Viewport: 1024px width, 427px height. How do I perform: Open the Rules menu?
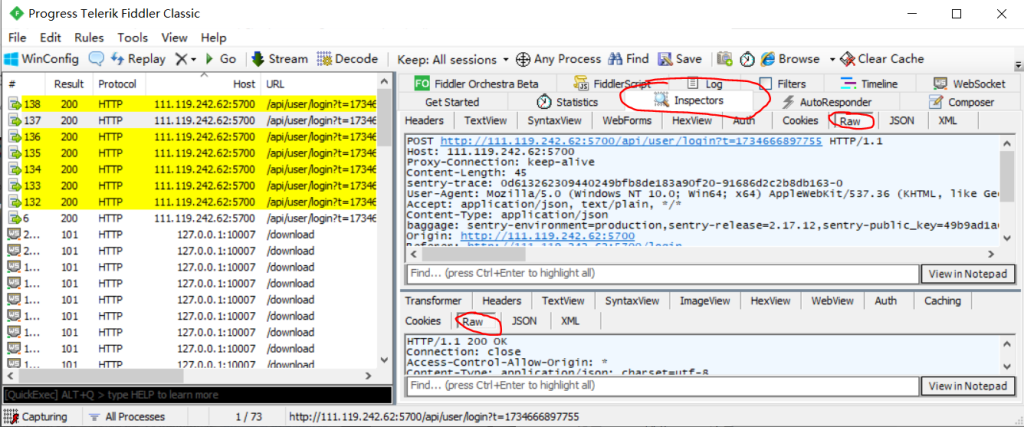[x=88, y=37]
